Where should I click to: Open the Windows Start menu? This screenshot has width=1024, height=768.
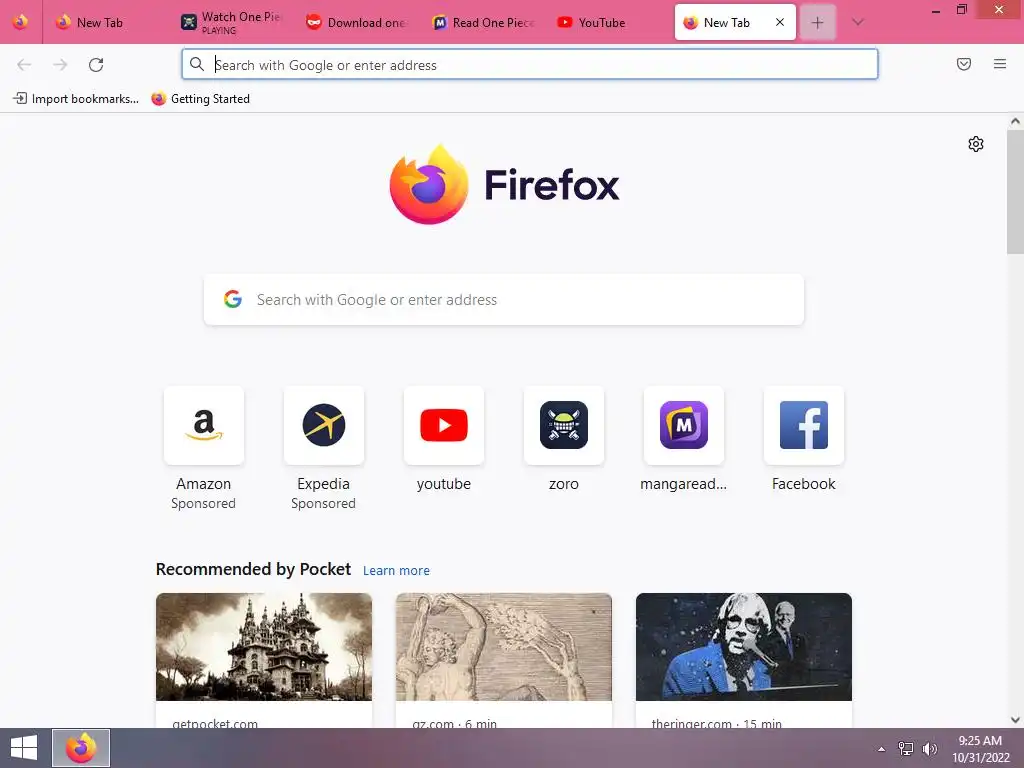[24, 748]
